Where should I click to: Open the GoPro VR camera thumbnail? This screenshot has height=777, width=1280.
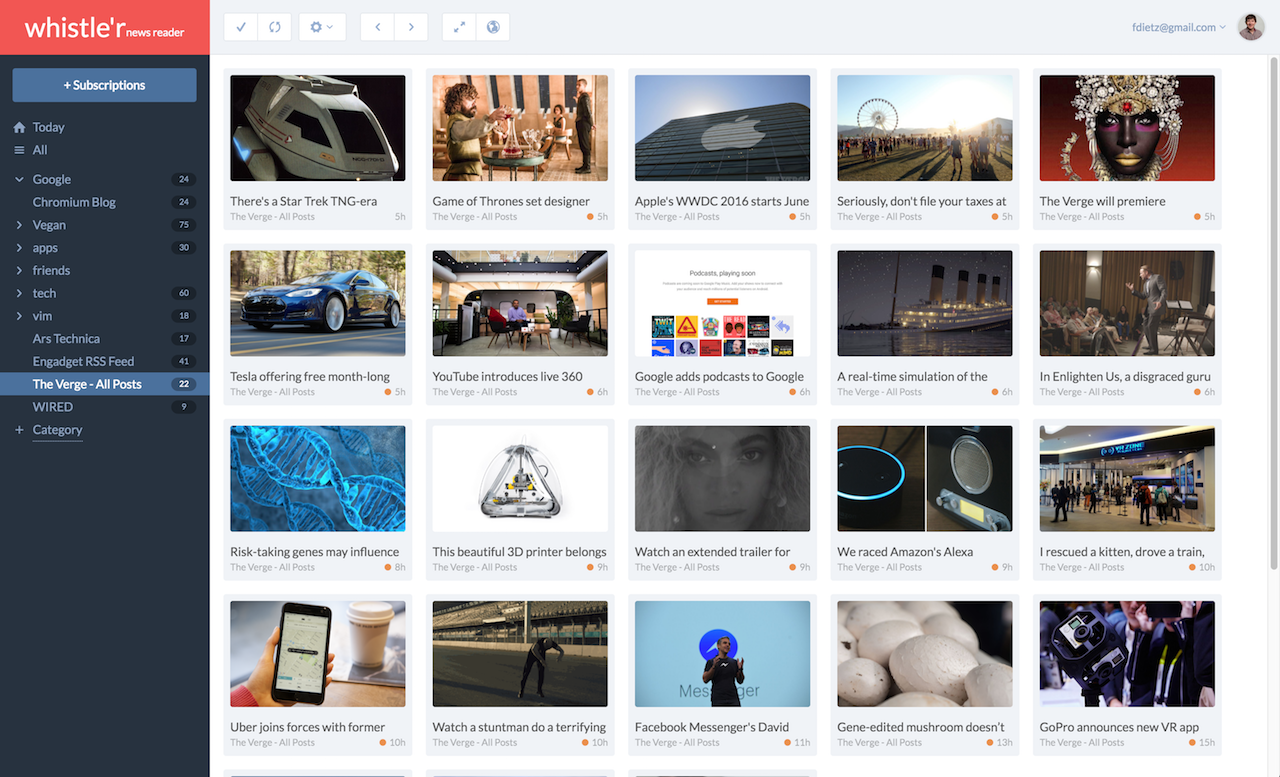1127,654
